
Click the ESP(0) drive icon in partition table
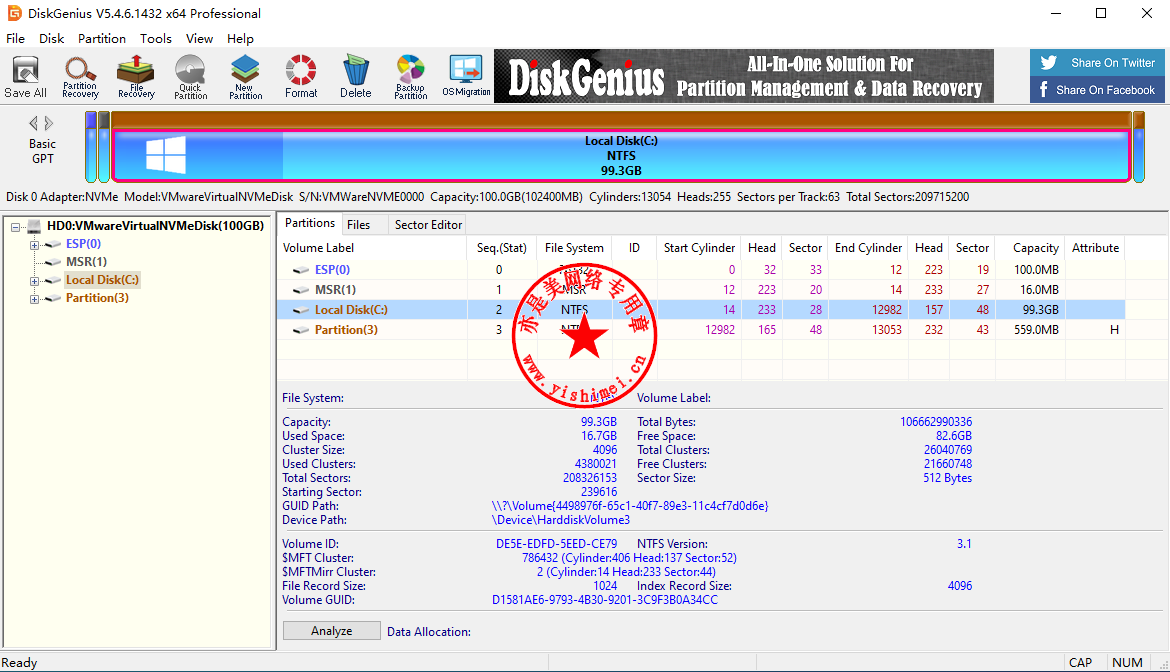[x=301, y=270]
